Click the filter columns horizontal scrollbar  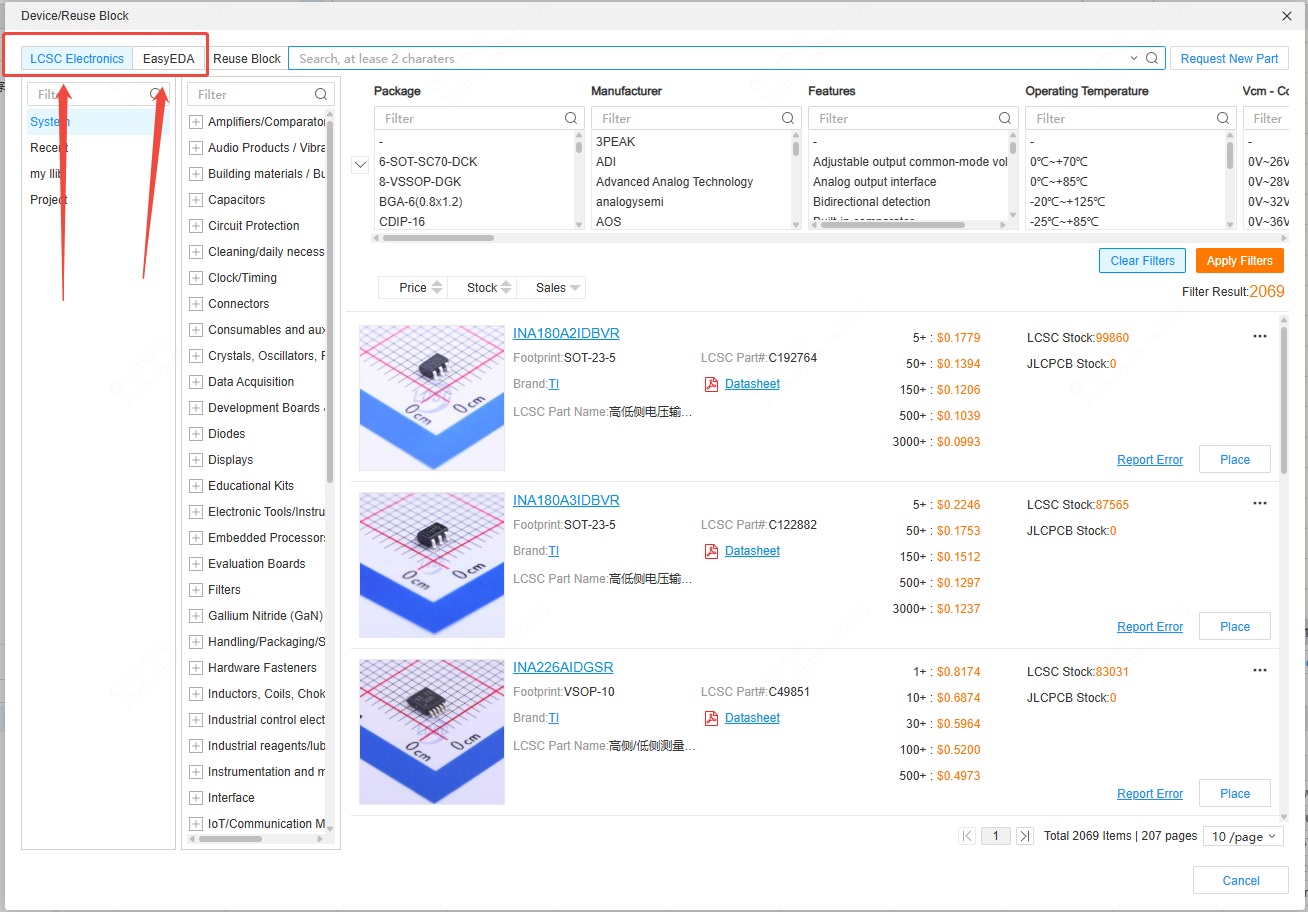[438, 238]
